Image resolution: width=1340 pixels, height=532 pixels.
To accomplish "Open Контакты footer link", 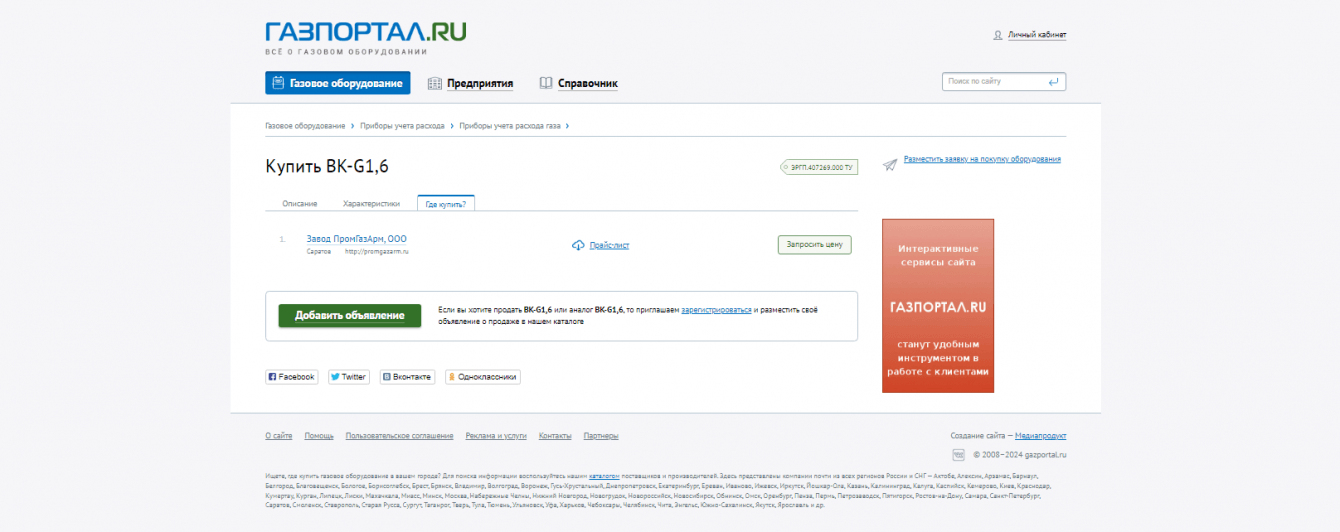I will (555, 436).
